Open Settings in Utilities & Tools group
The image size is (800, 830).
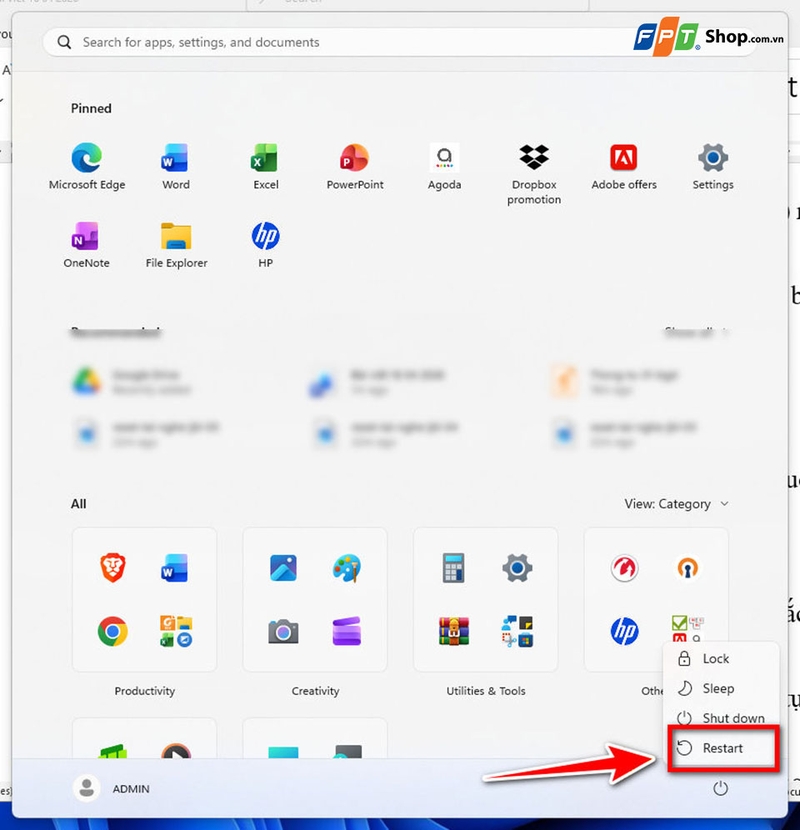(517, 567)
